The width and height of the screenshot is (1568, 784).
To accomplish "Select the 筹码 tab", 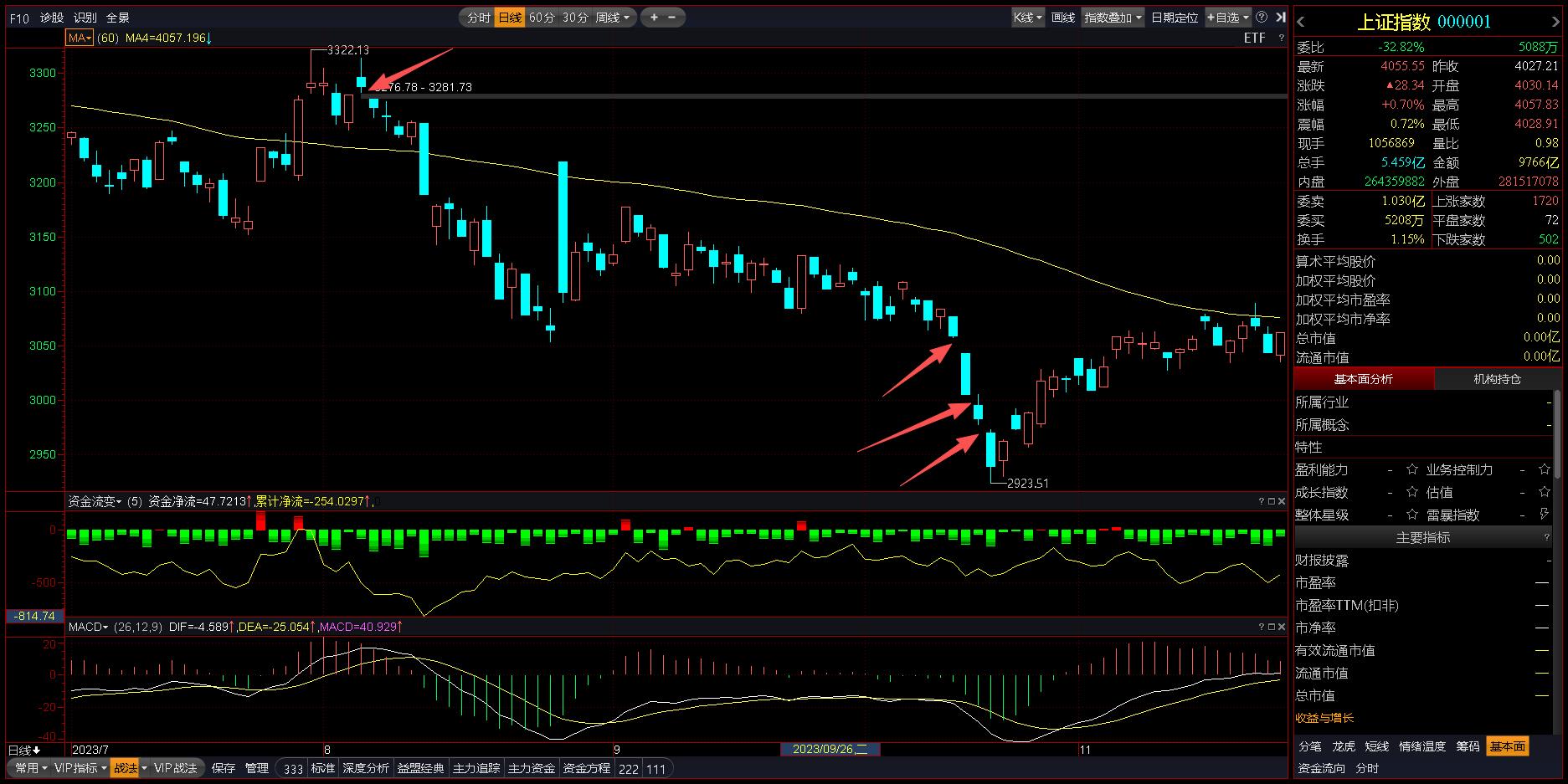I will coord(1468,746).
